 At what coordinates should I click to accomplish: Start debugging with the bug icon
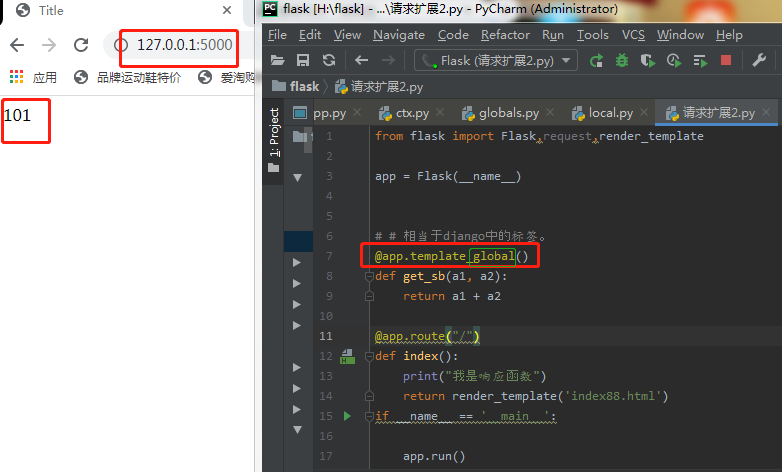tap(622, 61)
